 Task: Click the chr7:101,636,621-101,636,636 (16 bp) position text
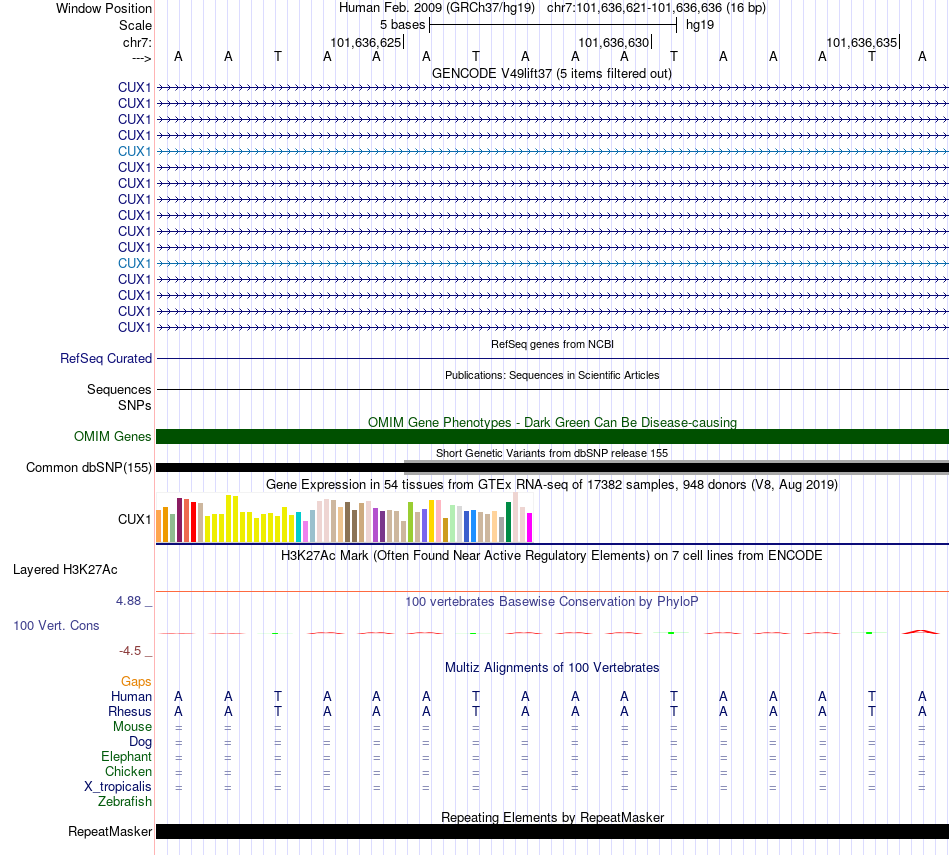[x=656, y=8]
